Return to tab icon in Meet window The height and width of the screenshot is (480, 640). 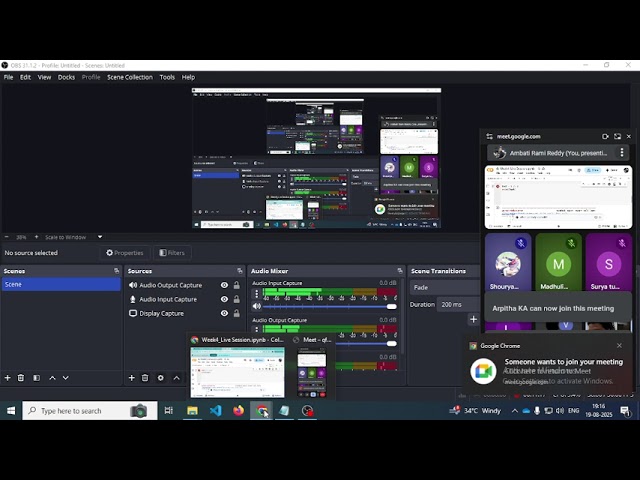click(x=618, y=136)
